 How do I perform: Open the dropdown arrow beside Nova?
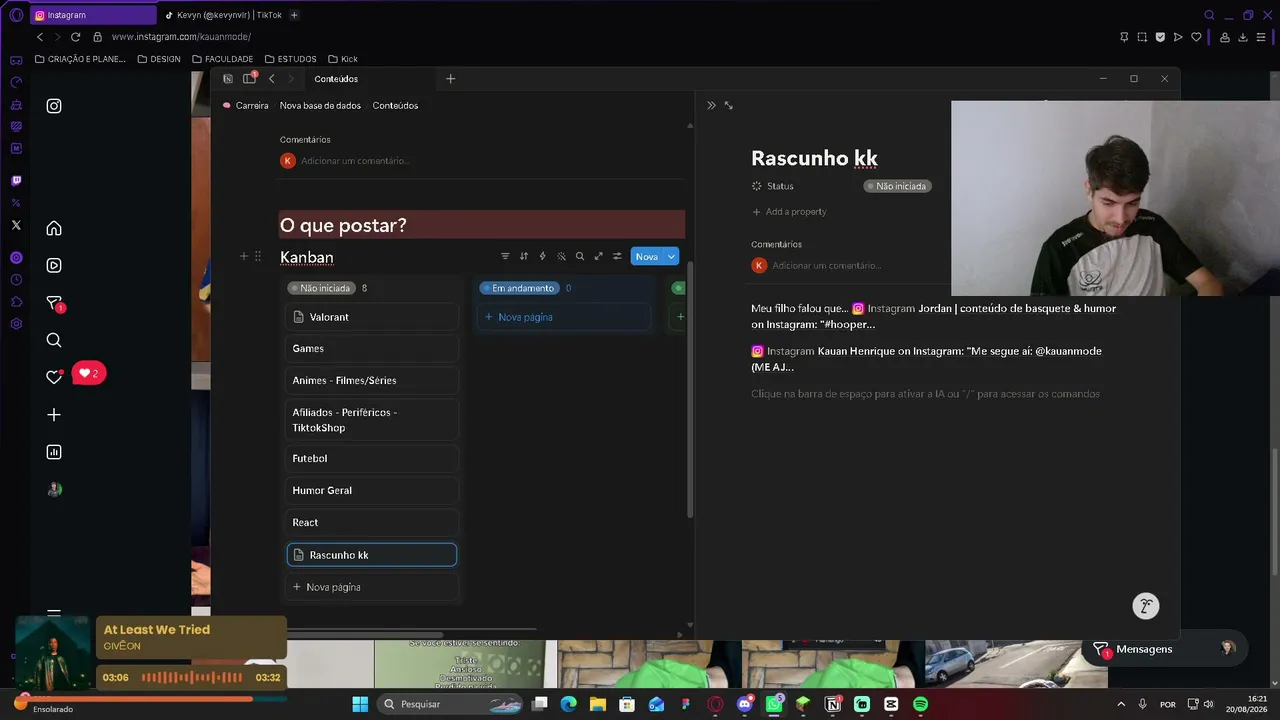click(x=671, y=257)
